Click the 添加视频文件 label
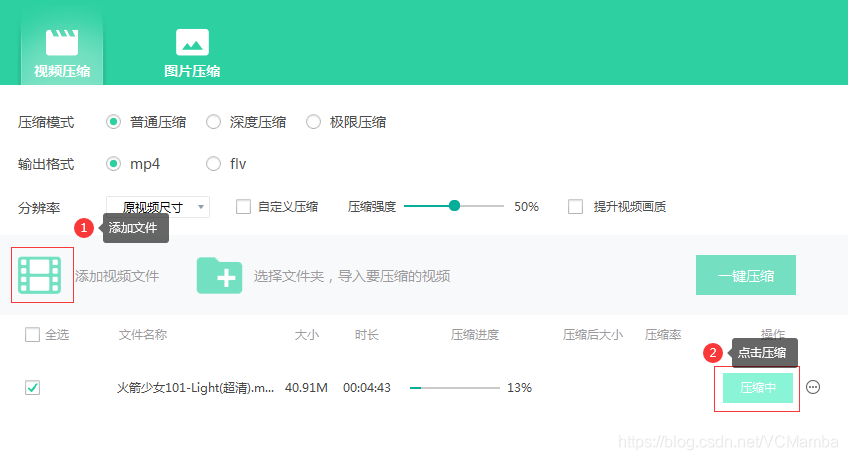 [117, 276]
